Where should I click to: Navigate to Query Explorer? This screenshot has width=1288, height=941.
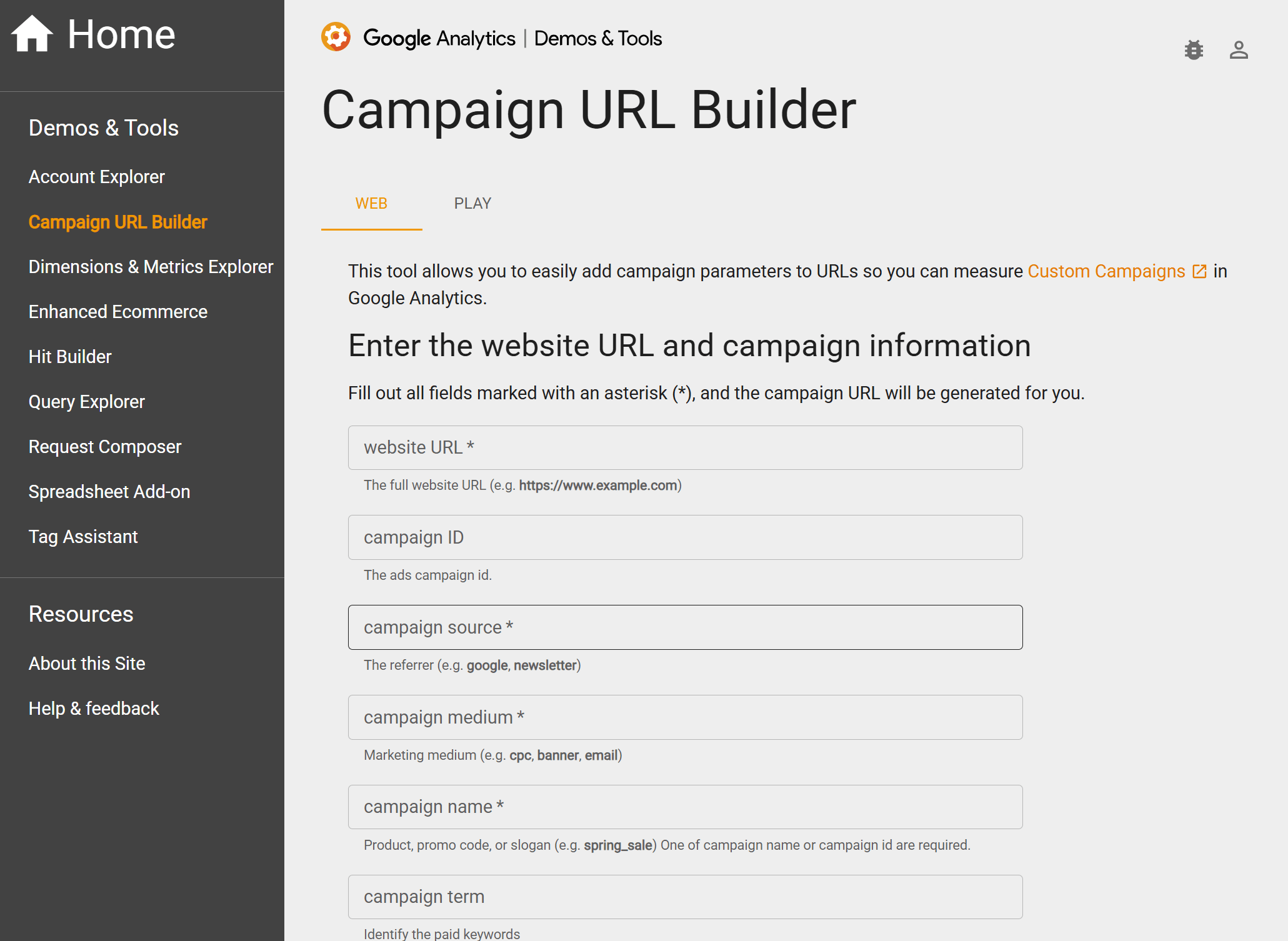[86, 402]
